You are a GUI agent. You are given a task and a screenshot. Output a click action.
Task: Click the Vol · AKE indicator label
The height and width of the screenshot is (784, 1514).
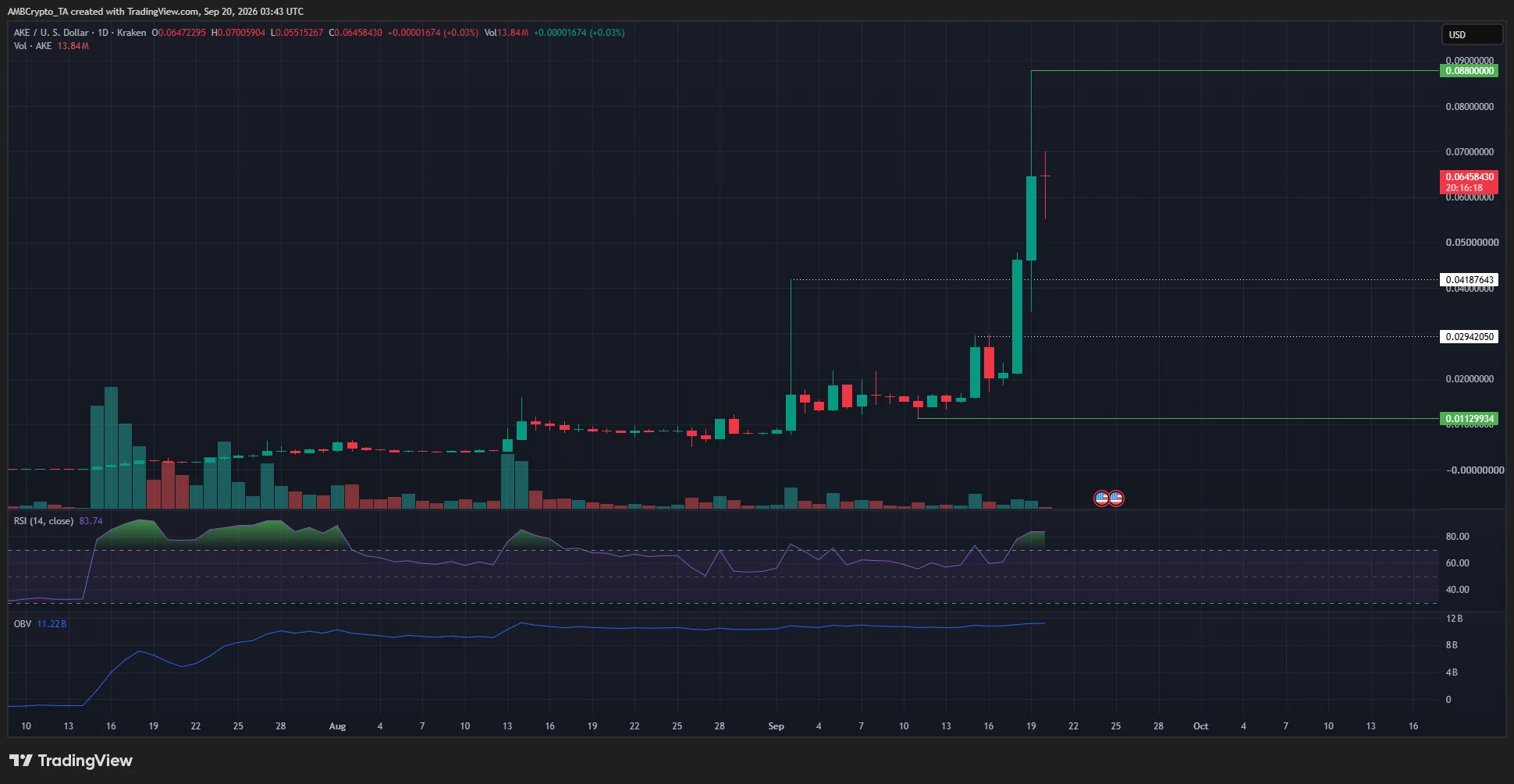click(x=33, y=46)
